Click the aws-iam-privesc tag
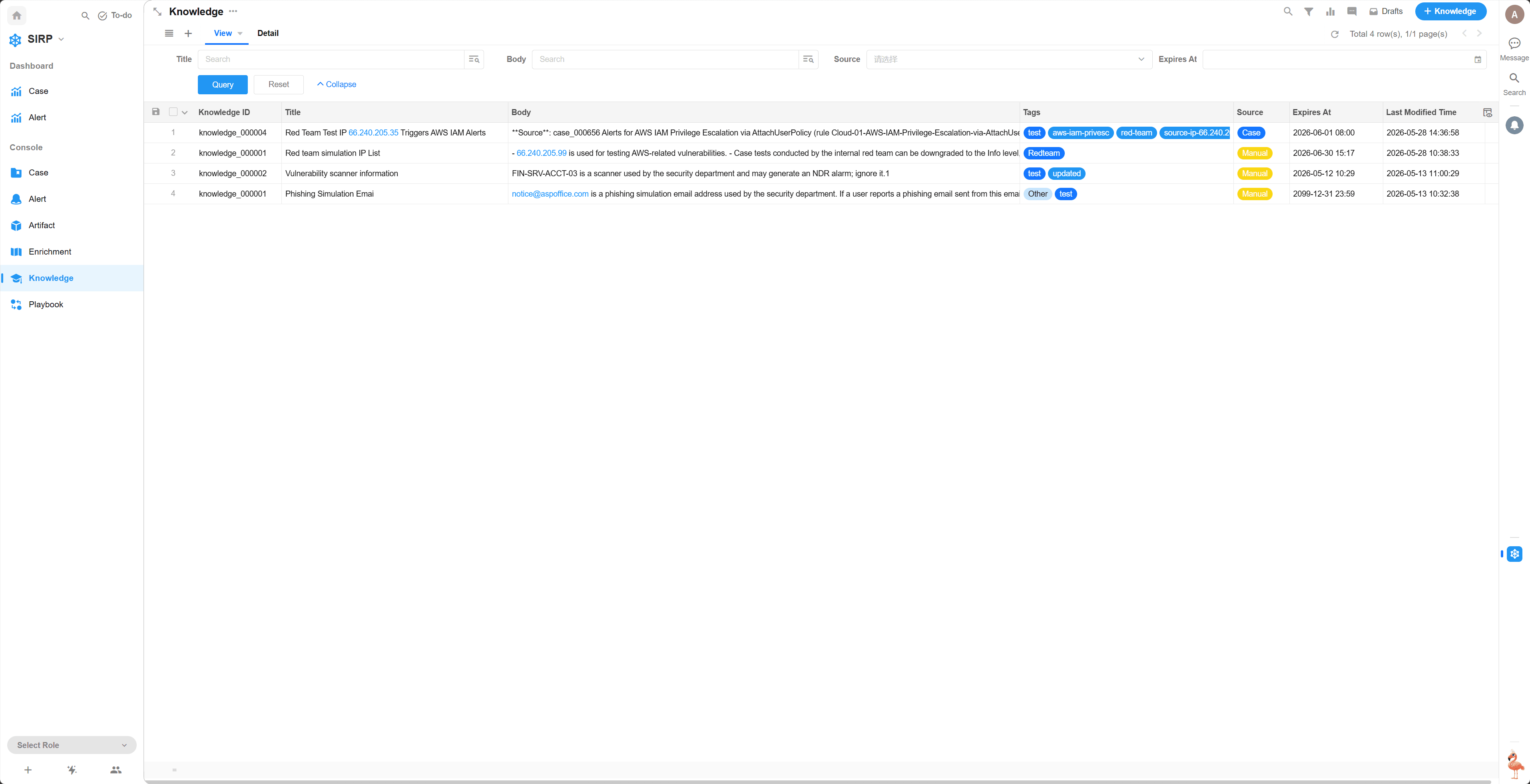The width and height of the screenshot is (1530, 784). pos(1080,133)
